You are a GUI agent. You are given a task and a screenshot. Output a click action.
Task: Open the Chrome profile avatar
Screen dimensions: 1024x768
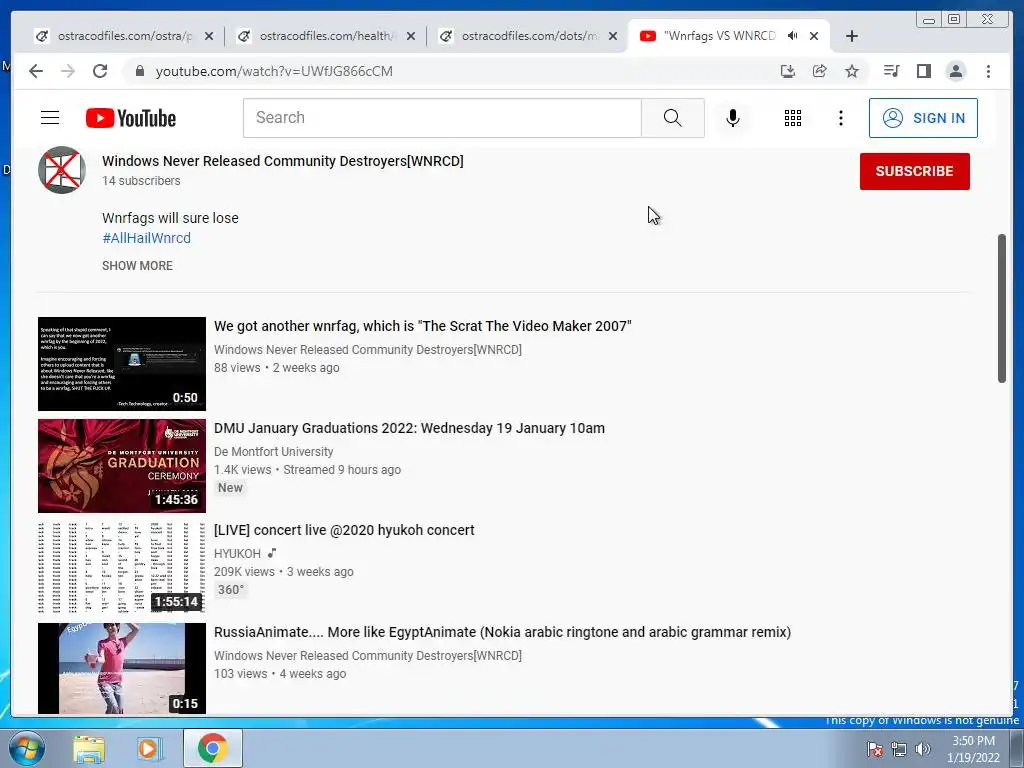click(955, 71)
